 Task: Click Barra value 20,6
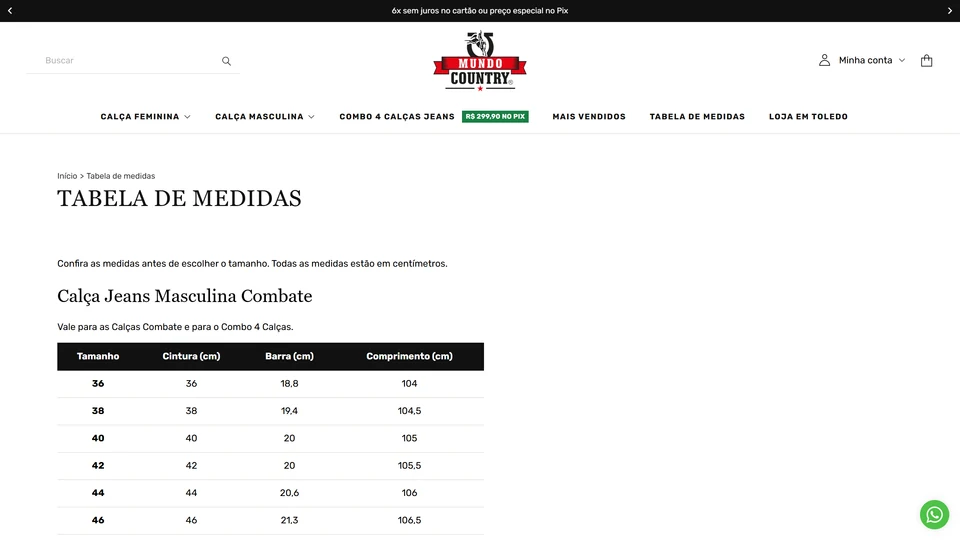[x=289, y=493]
